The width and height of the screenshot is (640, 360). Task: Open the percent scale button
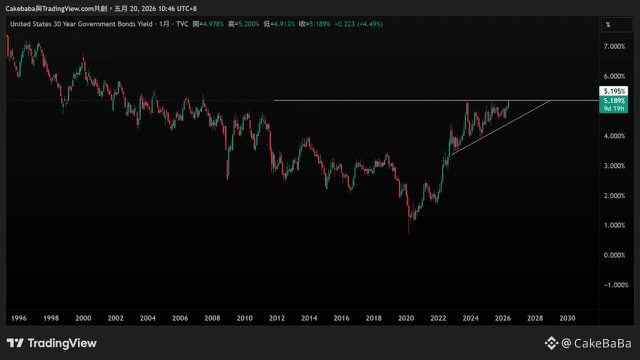[616, 25]
